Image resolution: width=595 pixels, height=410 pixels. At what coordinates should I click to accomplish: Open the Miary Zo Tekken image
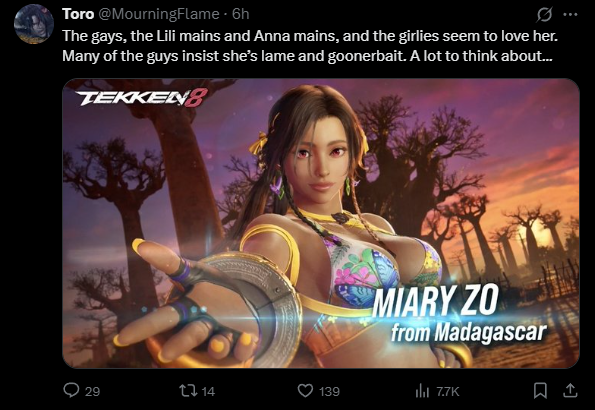pos(321,223)
